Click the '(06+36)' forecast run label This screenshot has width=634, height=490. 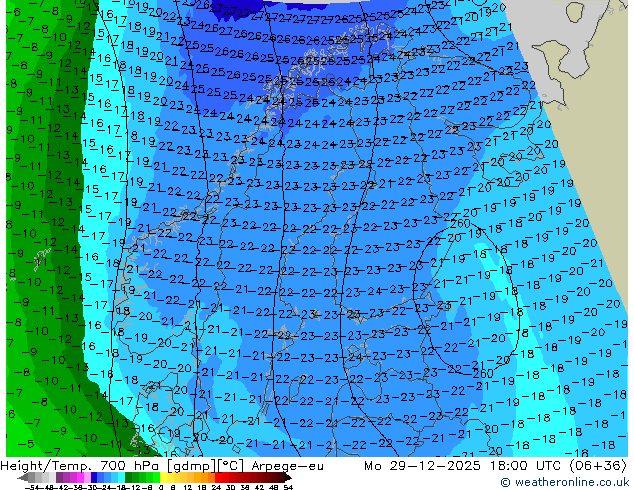pos(598,466)
